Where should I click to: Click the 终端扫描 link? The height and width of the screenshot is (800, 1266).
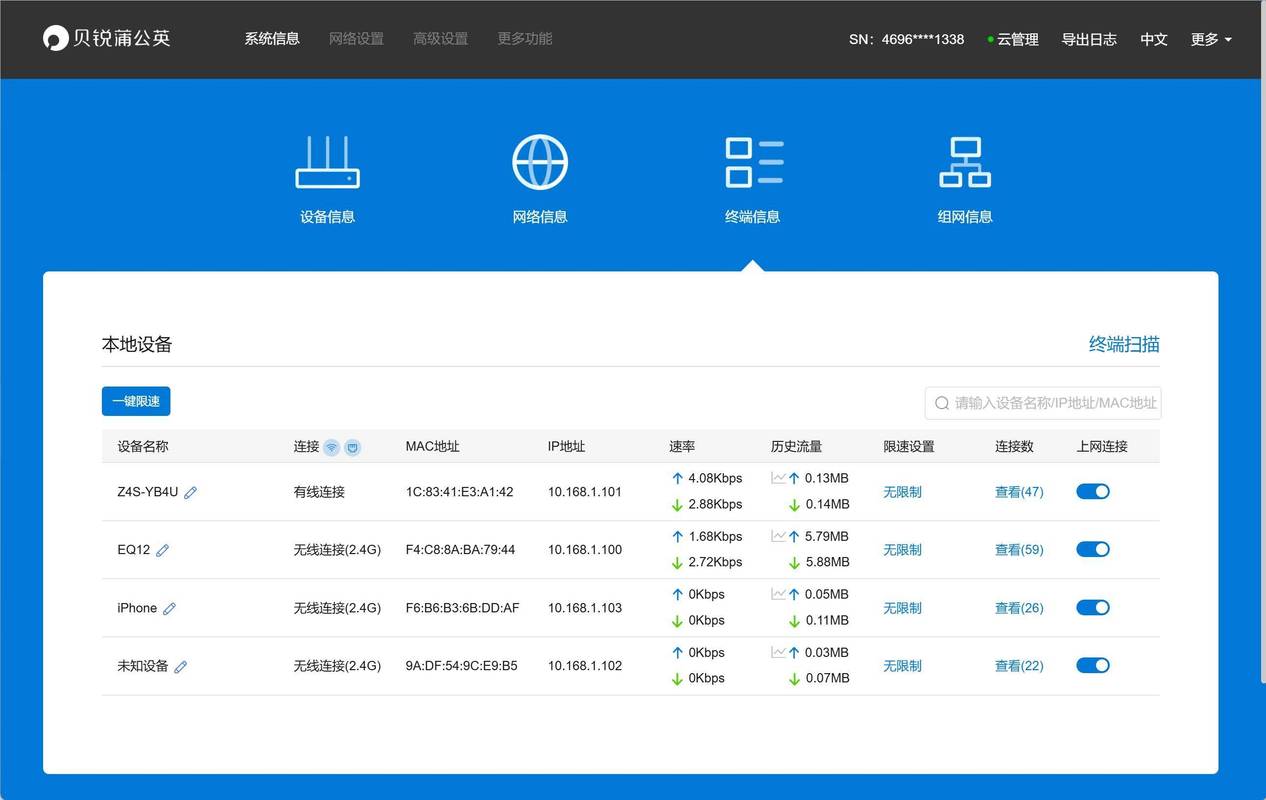pyautogui.click(x=1124, y=344)
